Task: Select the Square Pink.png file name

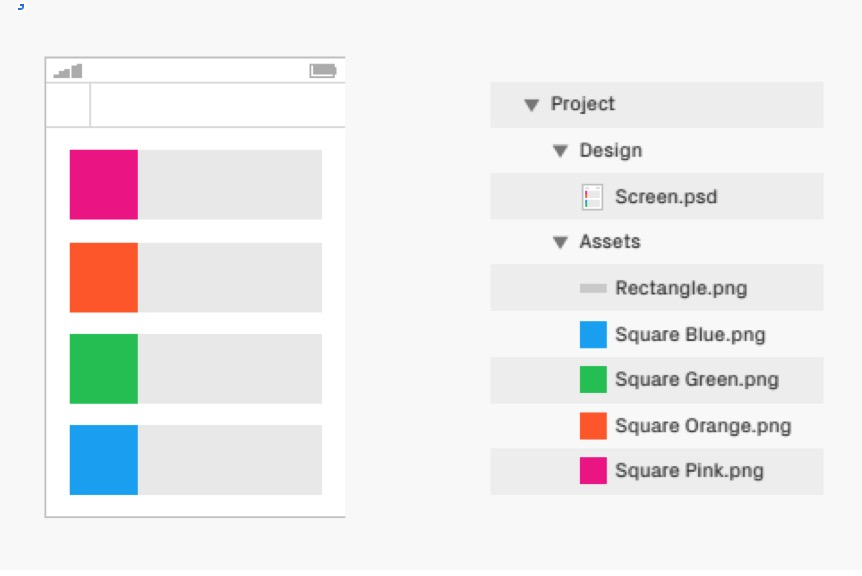Action: pyautogui.click(x=689, y=471)
